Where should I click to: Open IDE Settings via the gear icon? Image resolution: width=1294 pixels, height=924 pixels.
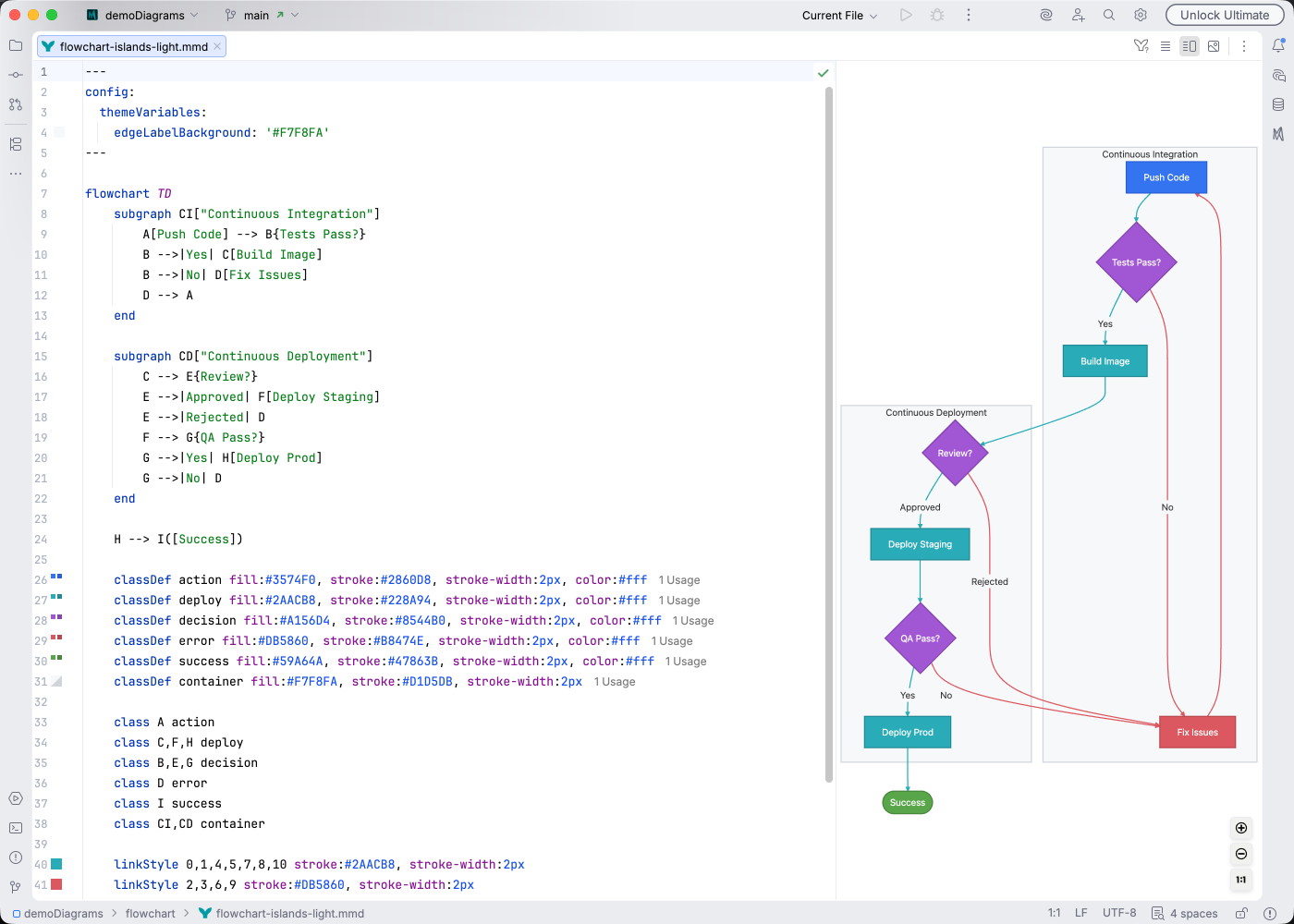tap(1140, 15)
